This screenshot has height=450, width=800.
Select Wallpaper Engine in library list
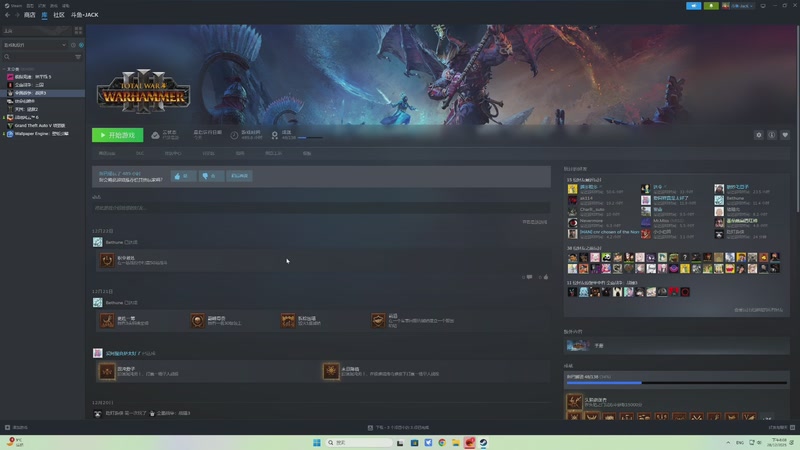tap(38, 134)
